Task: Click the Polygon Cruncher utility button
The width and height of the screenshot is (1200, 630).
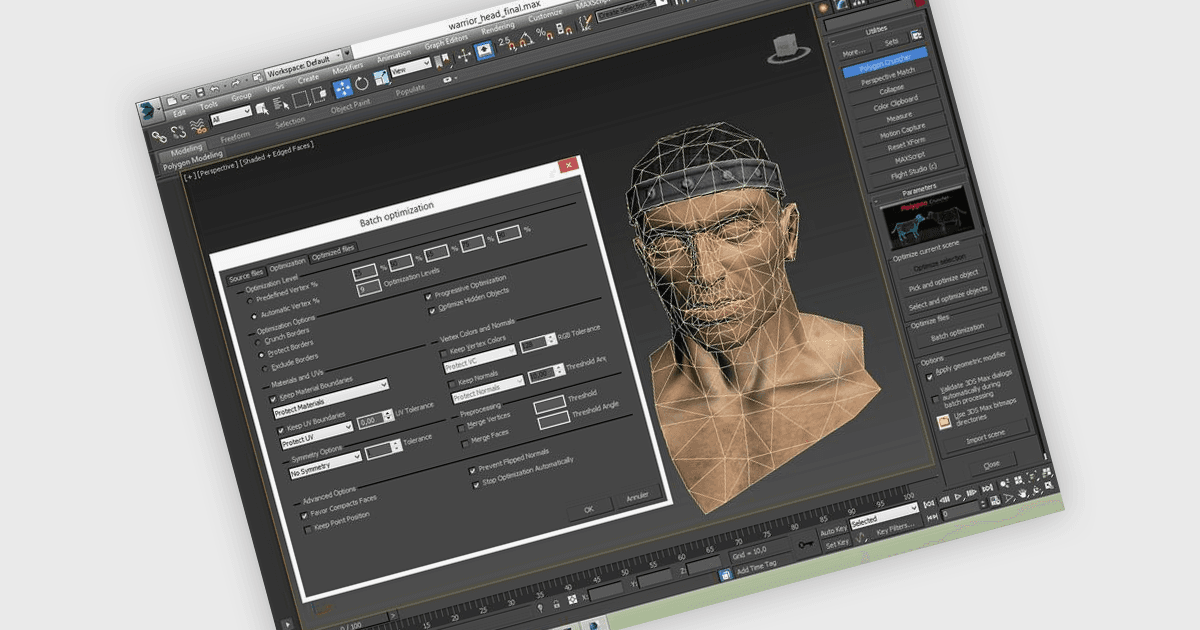Action: coord(886,62)
